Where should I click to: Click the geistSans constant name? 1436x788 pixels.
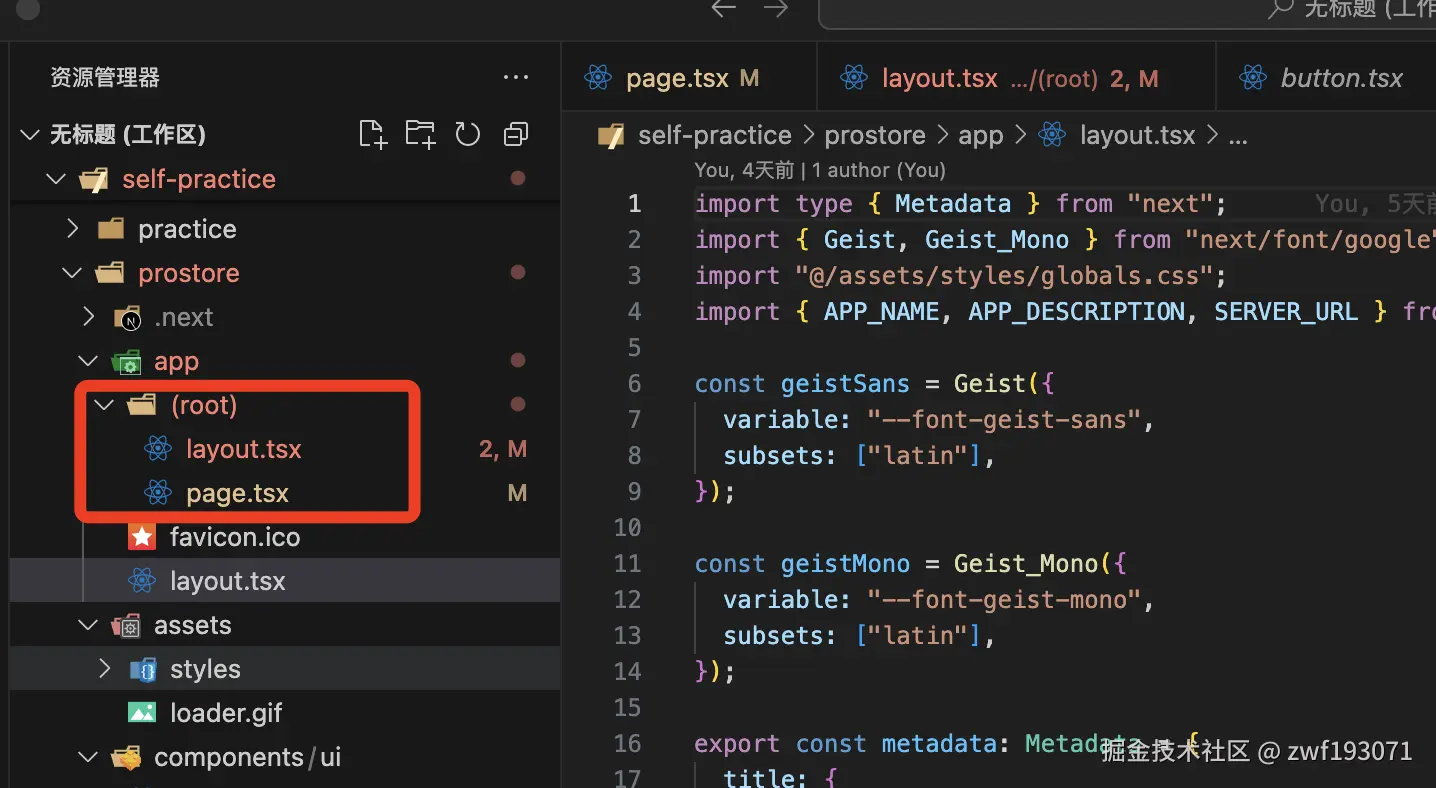845,384
